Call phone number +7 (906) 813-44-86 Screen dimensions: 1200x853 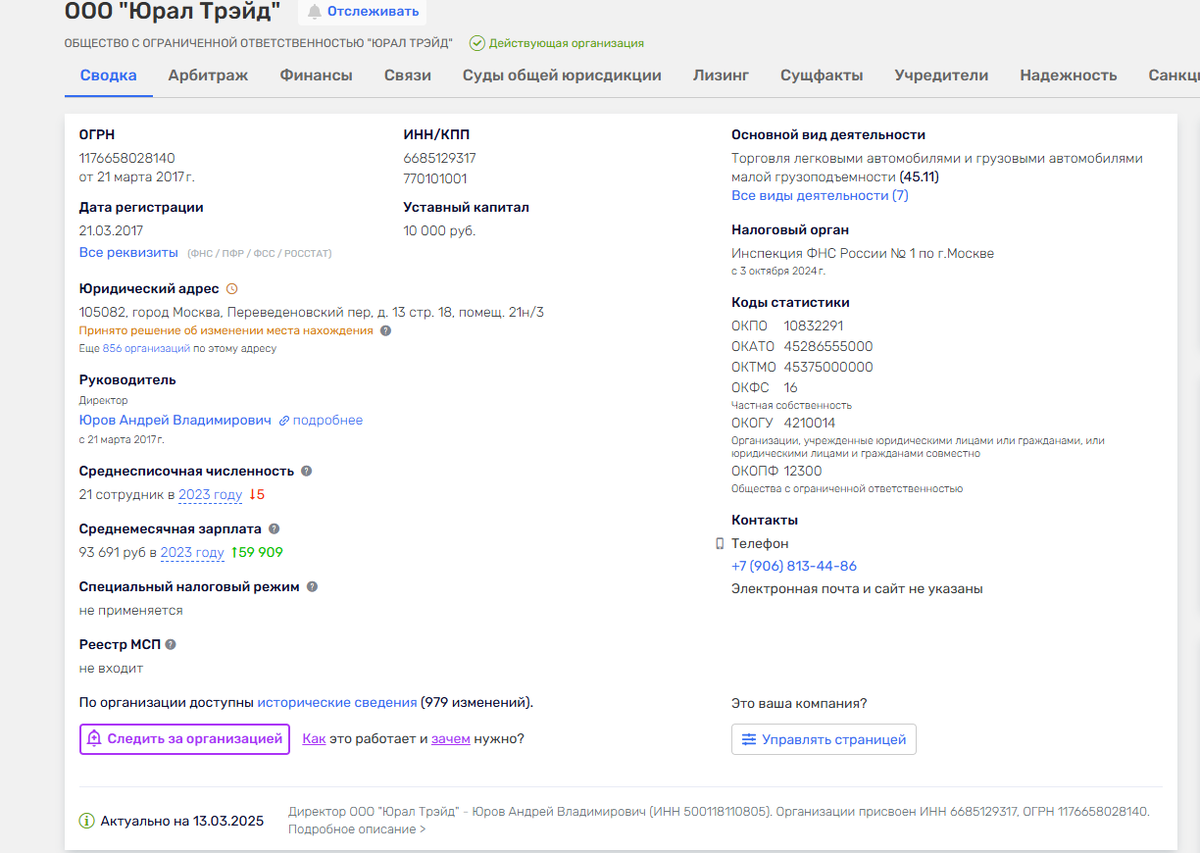point(794,566)
